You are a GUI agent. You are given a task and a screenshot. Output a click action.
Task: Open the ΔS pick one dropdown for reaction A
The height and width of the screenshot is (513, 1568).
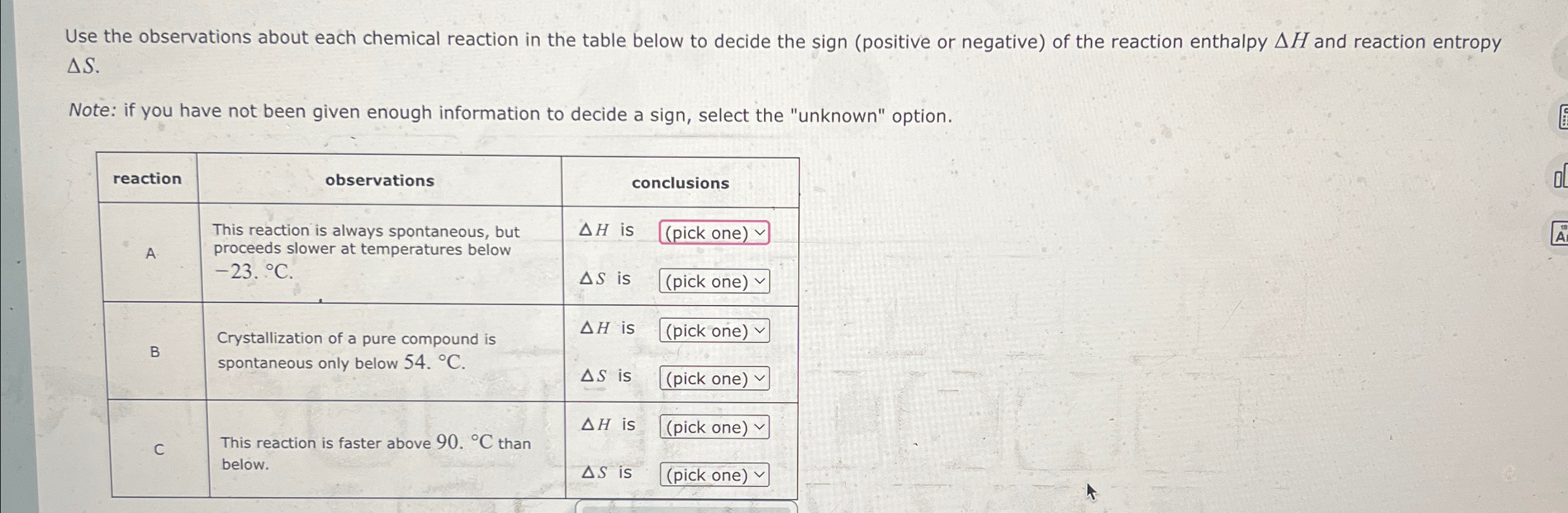713,282
